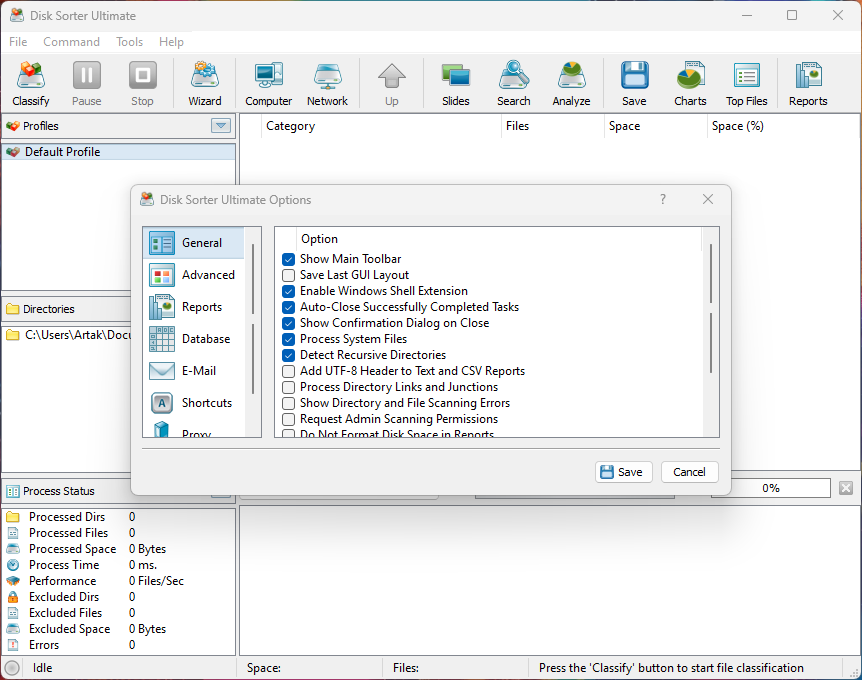Click the Save button in Options dialog

pyautogui.click(x=623, y=472)
